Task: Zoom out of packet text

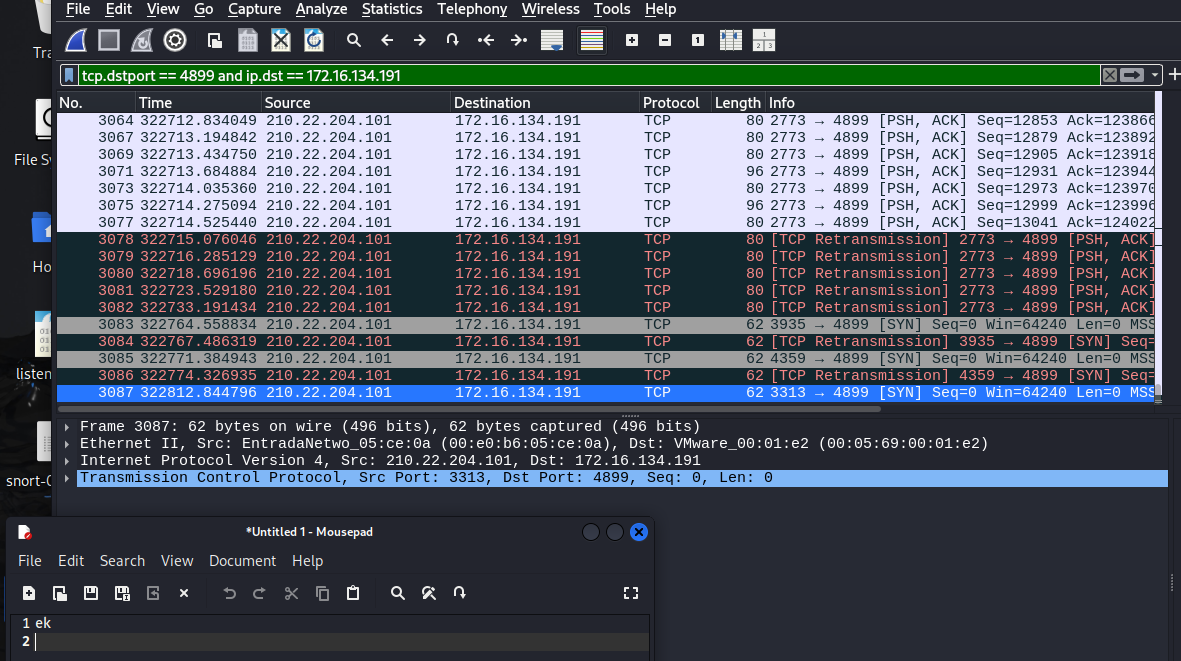Action: pyautogui.click(x=665, y=41)
